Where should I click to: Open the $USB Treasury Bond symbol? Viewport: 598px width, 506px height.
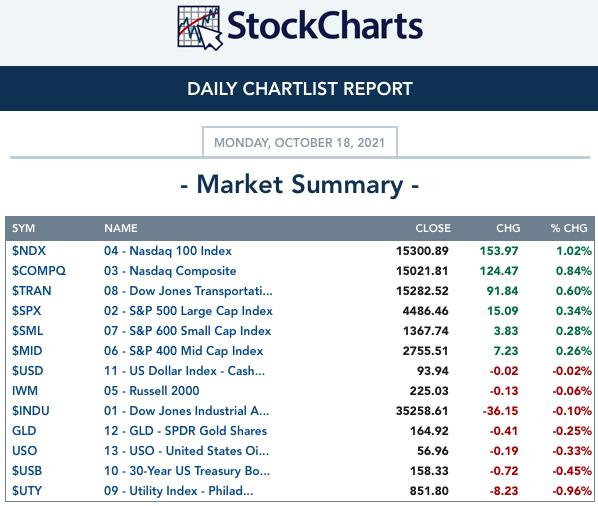point(27,471)
